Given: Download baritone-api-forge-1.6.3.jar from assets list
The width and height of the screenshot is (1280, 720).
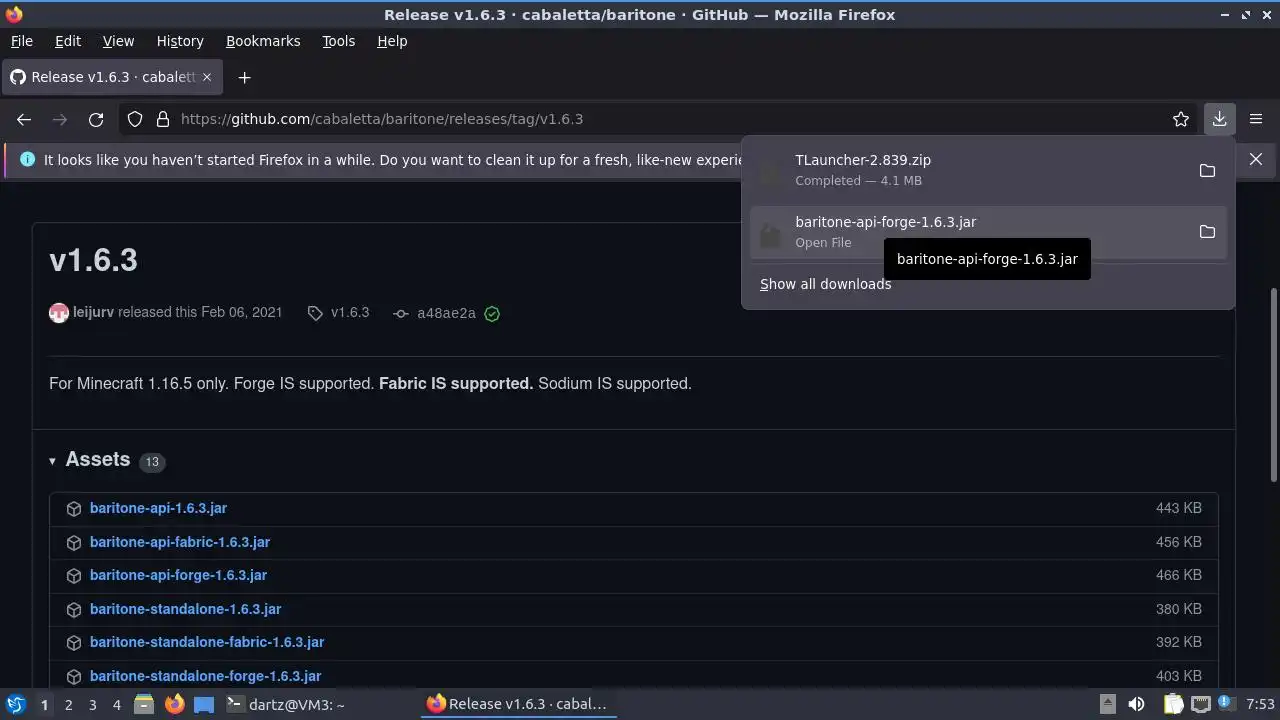Looking at the screenshot, I should coord(178,575).
